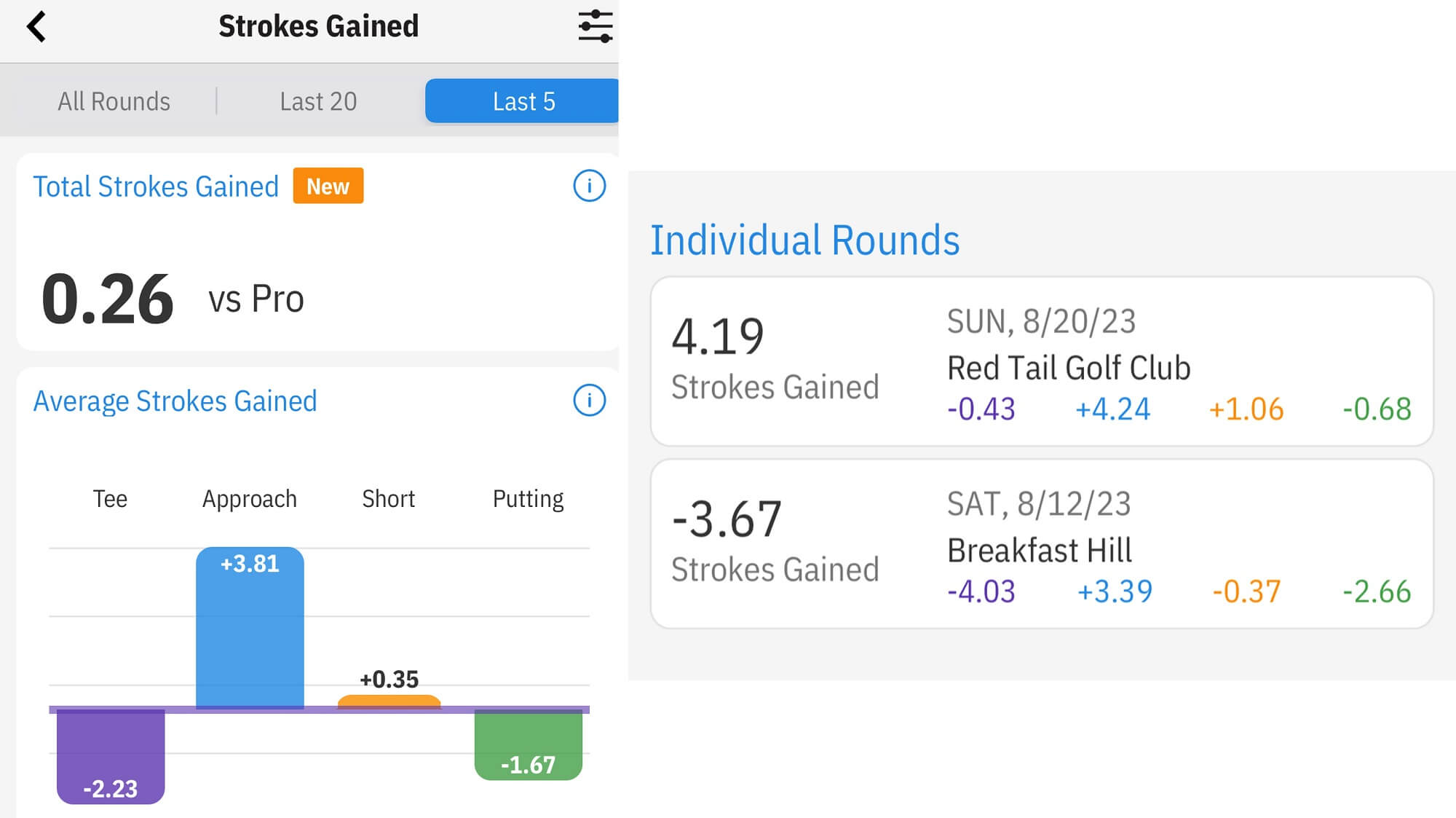Select the All Rounds tab
This screenshot has width=1456, height=818.
tap(113, 101)
